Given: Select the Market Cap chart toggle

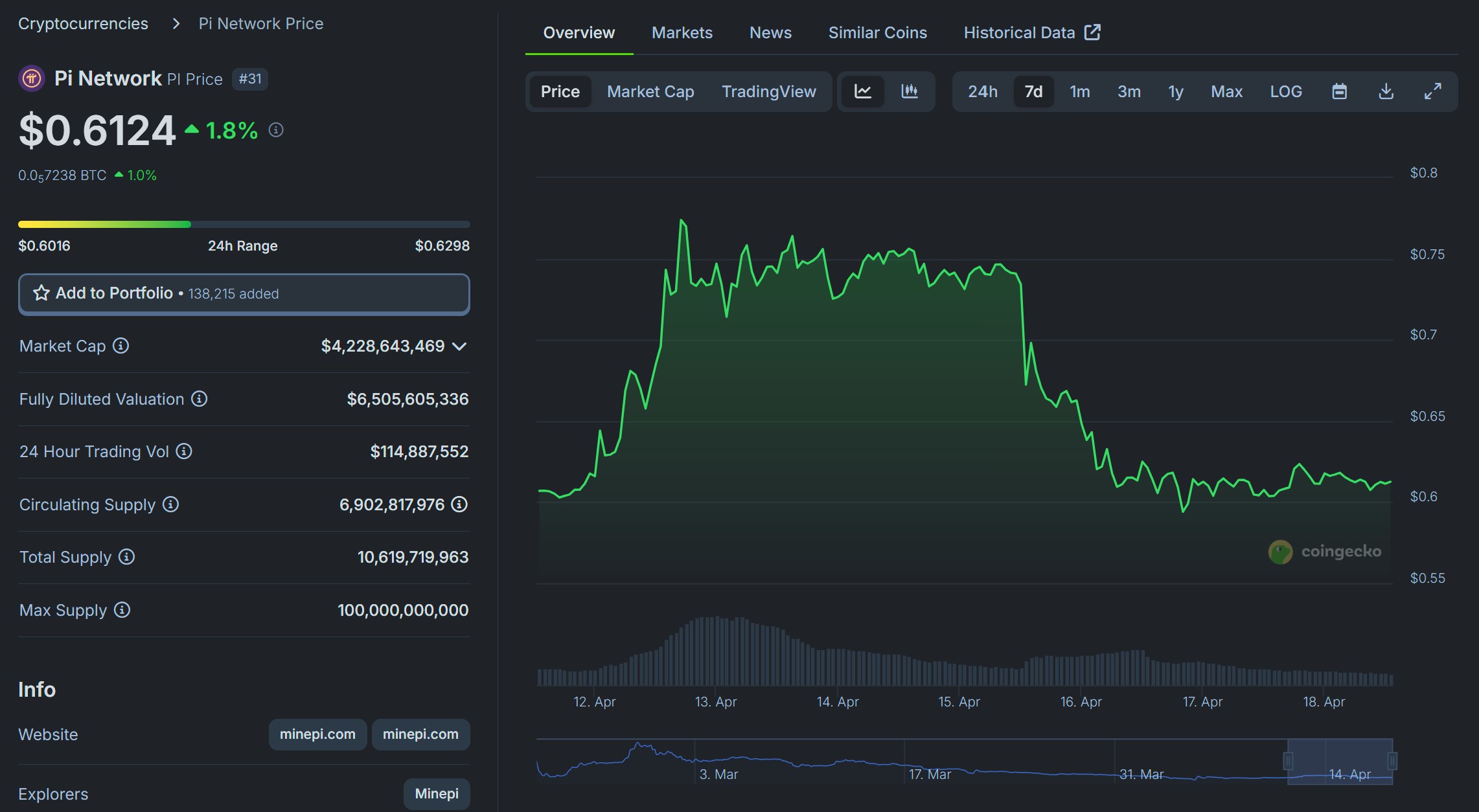Looking at the screenshot, I should pyautogui.click(x=650, y=91).
